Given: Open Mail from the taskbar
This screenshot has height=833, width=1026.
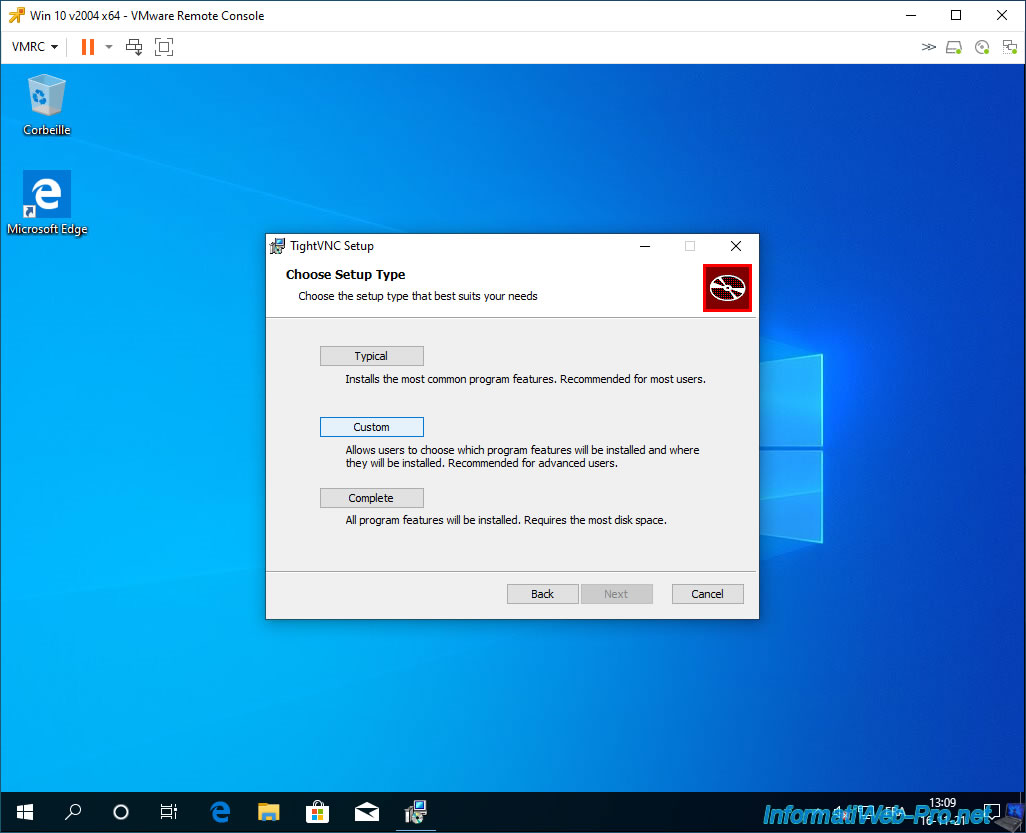Looking at the screenshot, I should point(366,812).
